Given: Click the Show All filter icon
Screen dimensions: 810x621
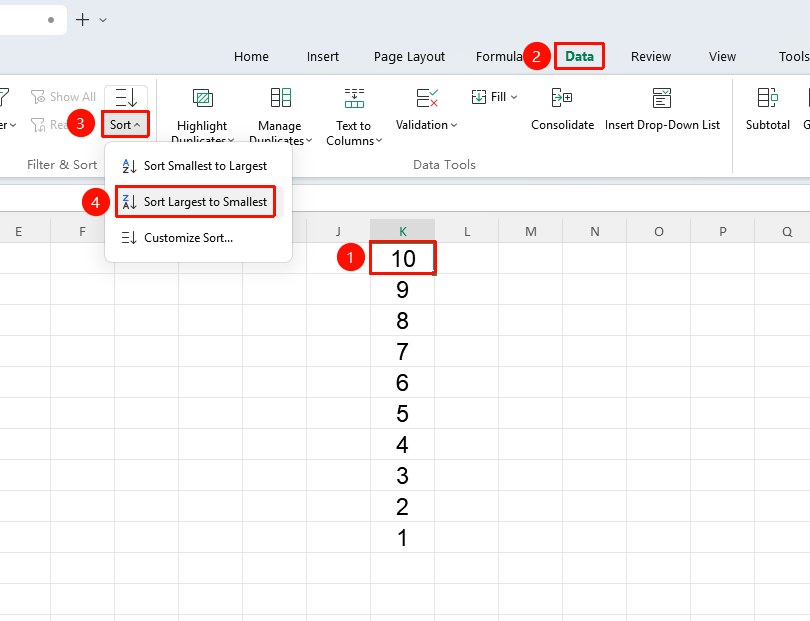Looking at the screenshot, I should 38,97.
